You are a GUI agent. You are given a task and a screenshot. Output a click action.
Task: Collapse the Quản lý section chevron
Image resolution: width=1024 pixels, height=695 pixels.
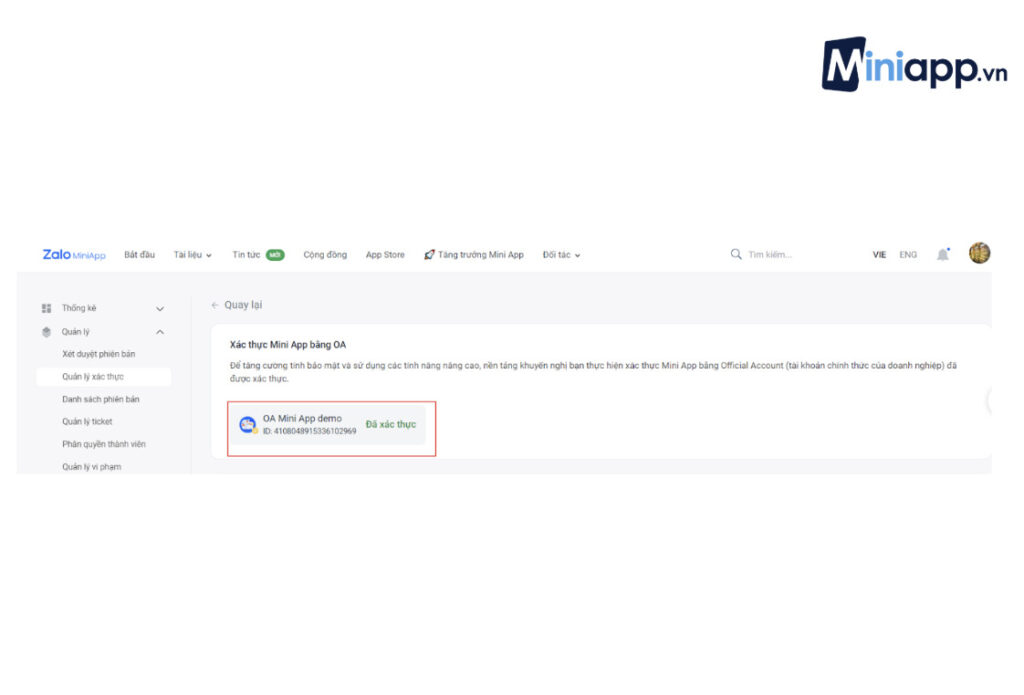click(x=160, y=332)
